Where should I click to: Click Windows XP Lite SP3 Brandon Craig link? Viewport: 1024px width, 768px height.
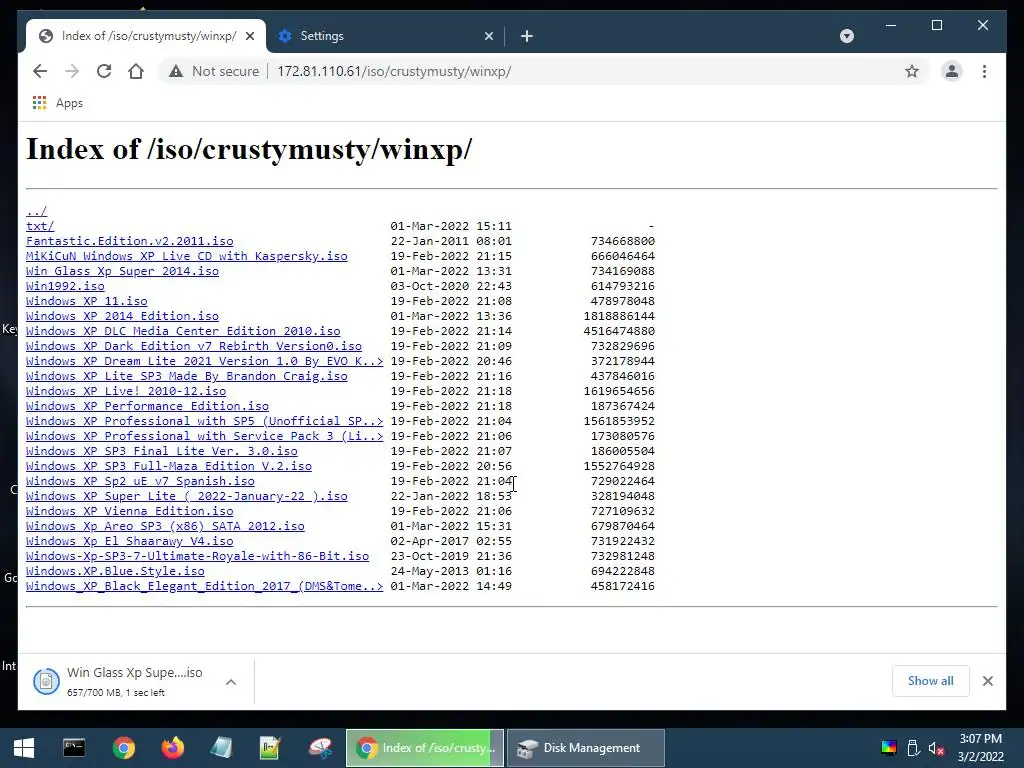coord(187,376)
